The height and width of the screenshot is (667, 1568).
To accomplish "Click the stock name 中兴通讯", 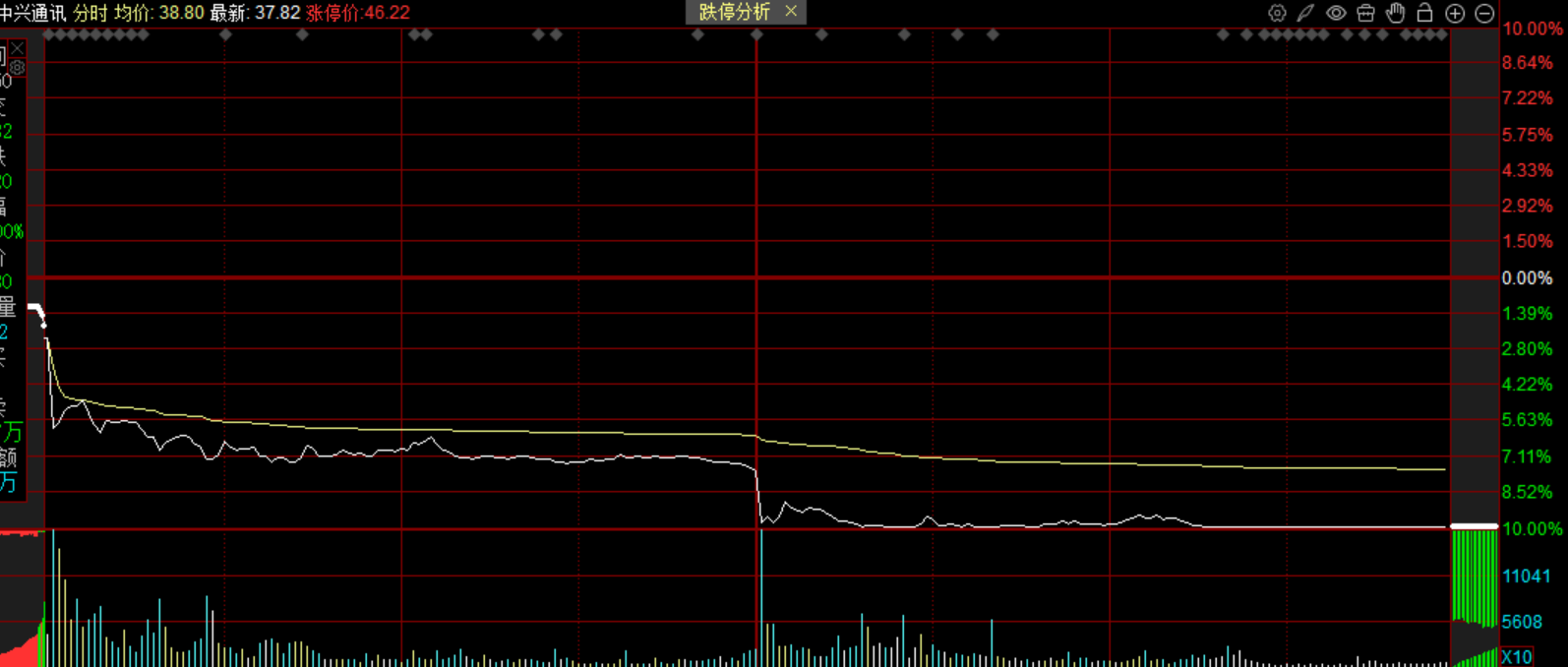I will 33,13.
